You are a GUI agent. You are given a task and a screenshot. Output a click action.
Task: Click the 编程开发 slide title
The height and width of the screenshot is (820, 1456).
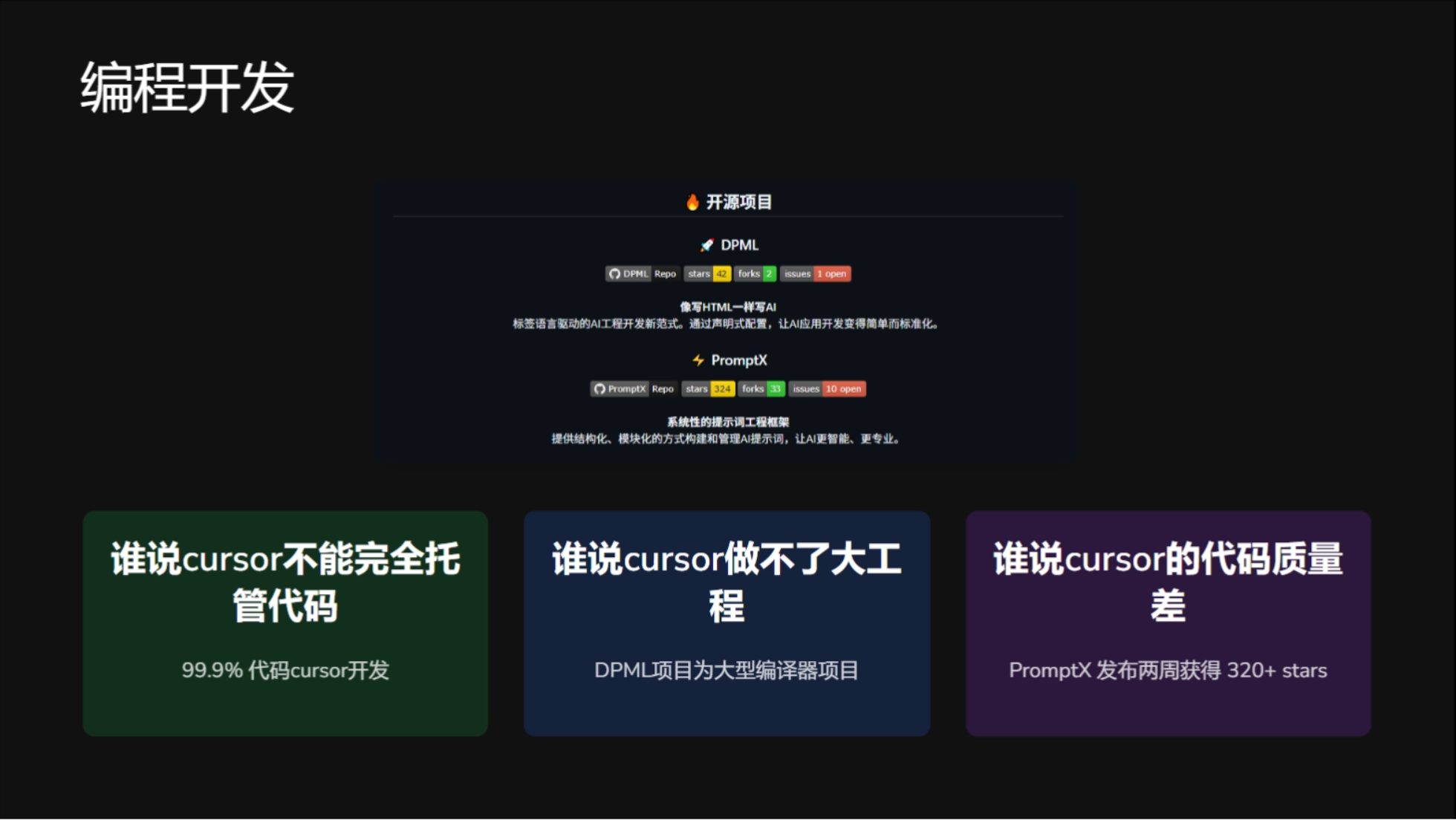187,88
